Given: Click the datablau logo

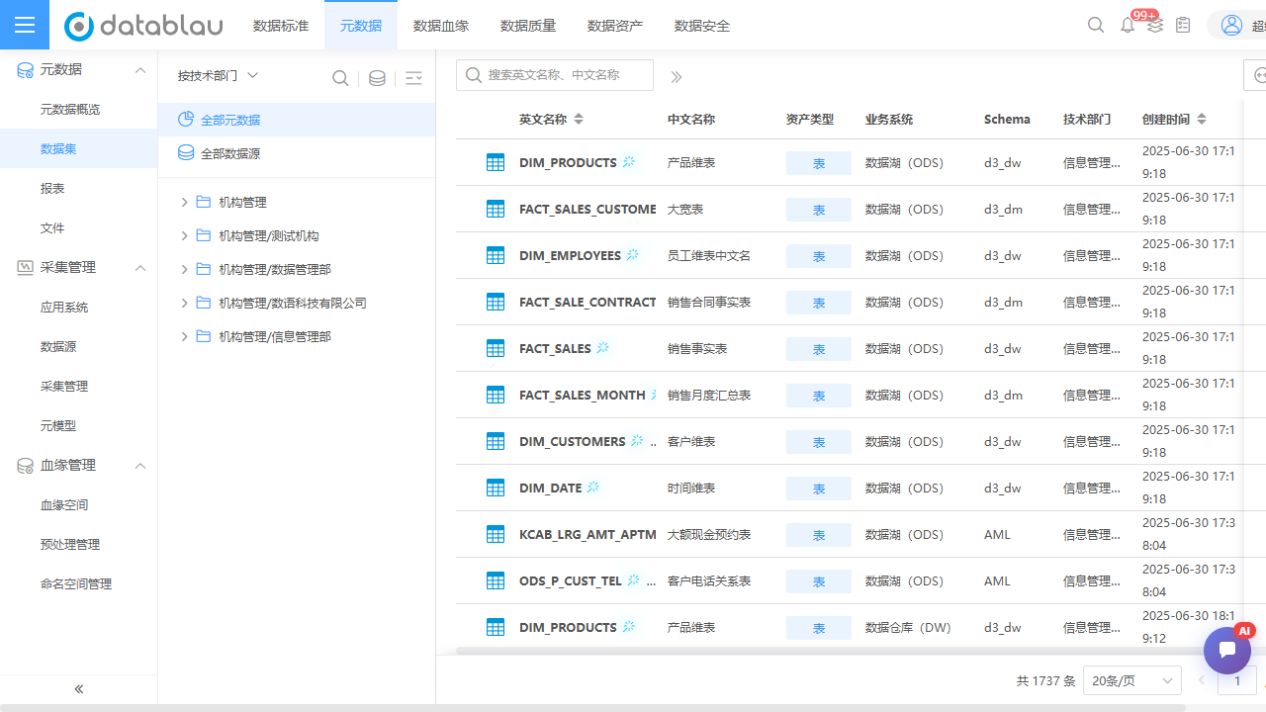Looking at the screenshot, I should click(143, 26).
